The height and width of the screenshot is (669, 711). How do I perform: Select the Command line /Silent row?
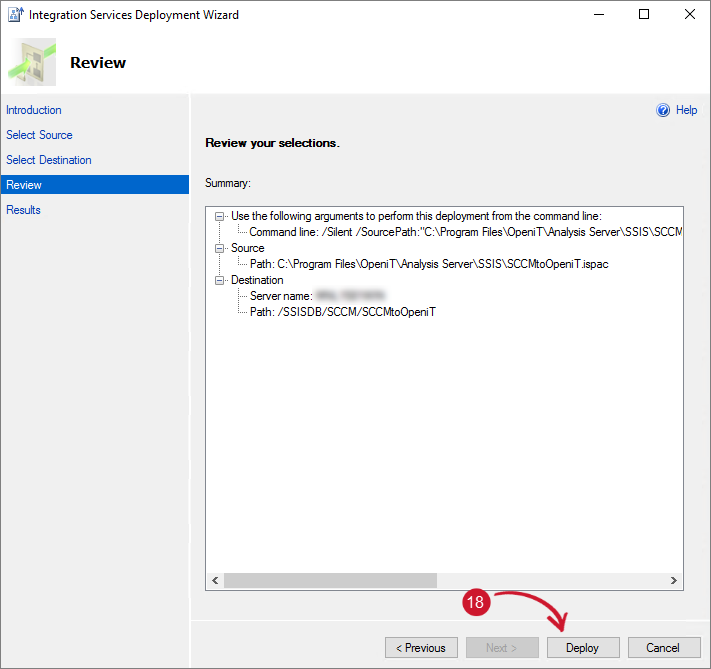466,232
